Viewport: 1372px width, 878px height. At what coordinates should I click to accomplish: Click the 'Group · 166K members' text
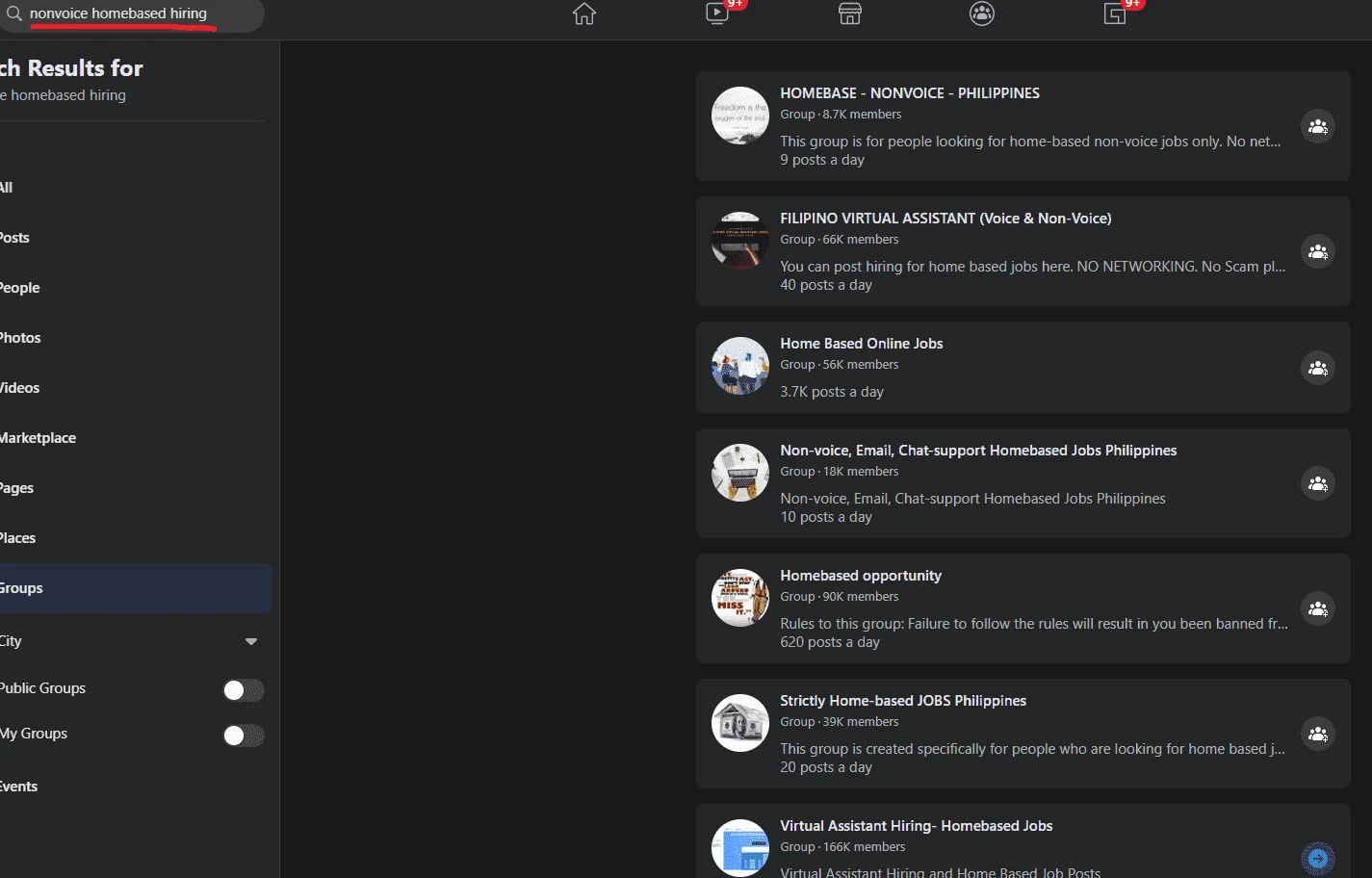pyautogui.click(x=842, y=847)
